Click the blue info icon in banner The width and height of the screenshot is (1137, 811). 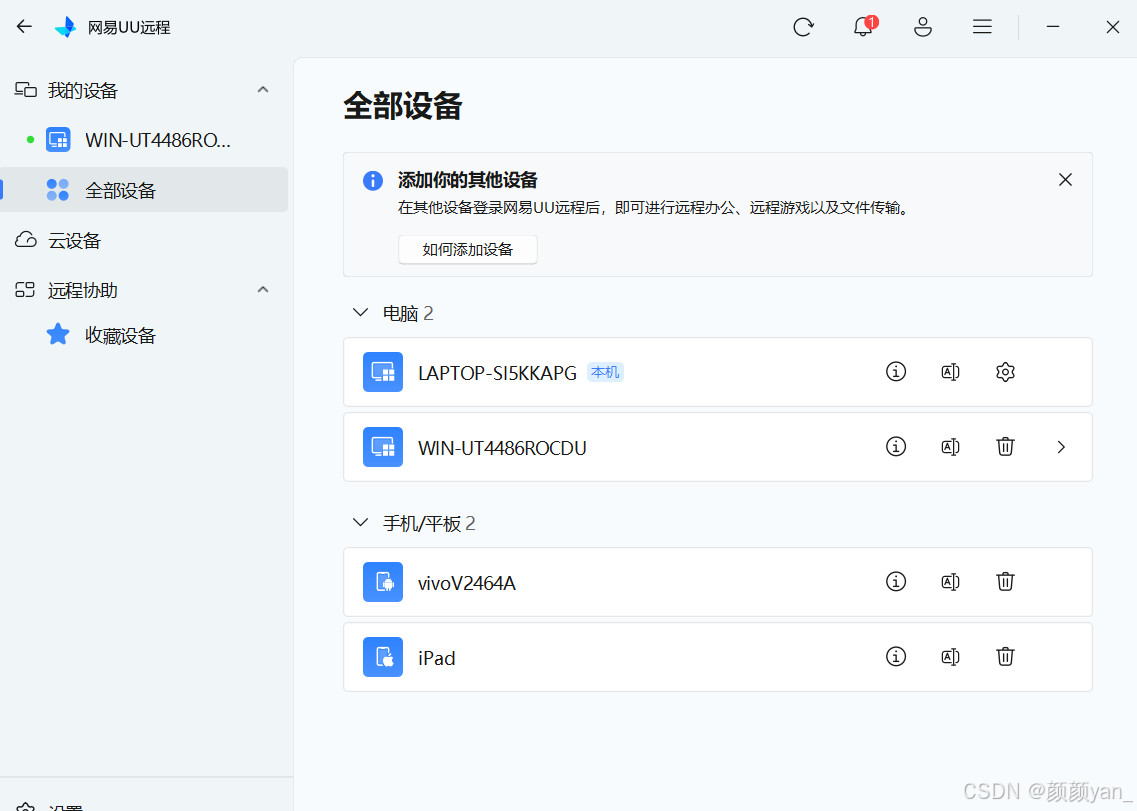click(373, 181)
